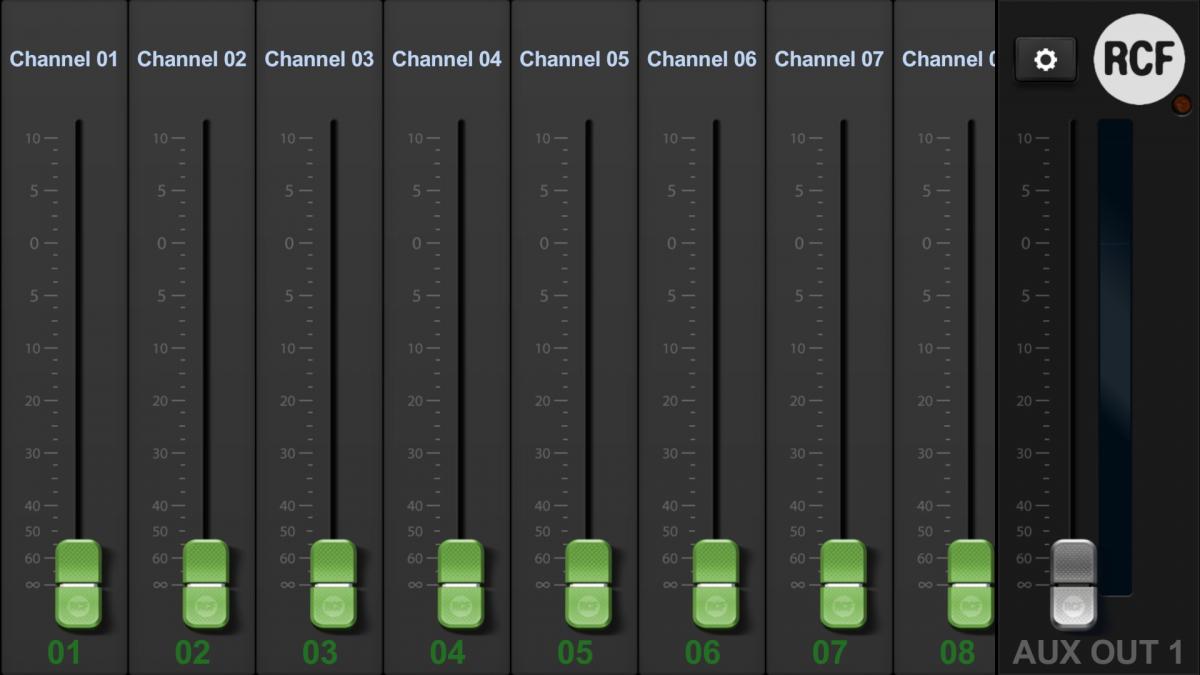The height and width of the screenshot is (675, 1200).
Task: Click the AUX OUT 1 label
Action: (x=1098, y=653)
